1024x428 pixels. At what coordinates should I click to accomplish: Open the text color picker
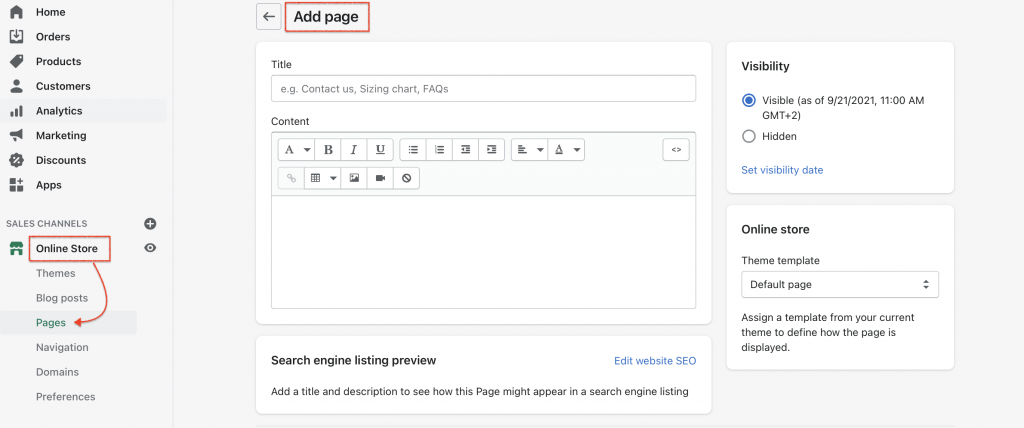click(x=567, y=149)
